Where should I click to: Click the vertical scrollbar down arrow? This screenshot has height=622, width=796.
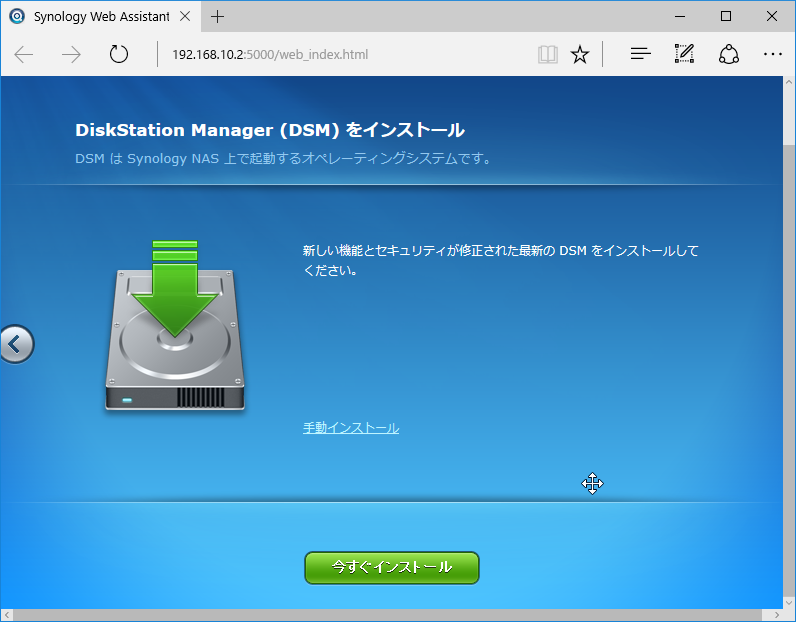(x=789, y=603)
